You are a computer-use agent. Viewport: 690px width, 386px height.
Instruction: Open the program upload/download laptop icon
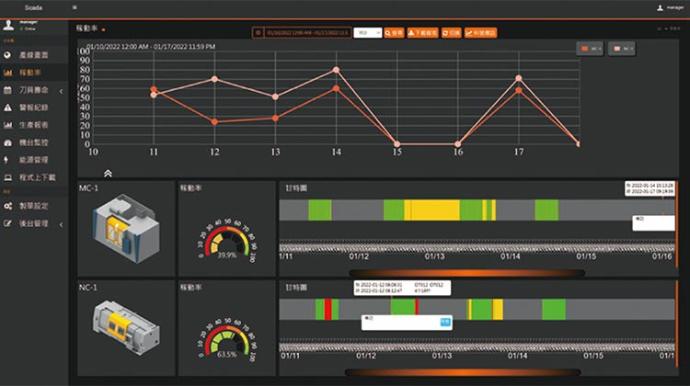pos(7,177)
